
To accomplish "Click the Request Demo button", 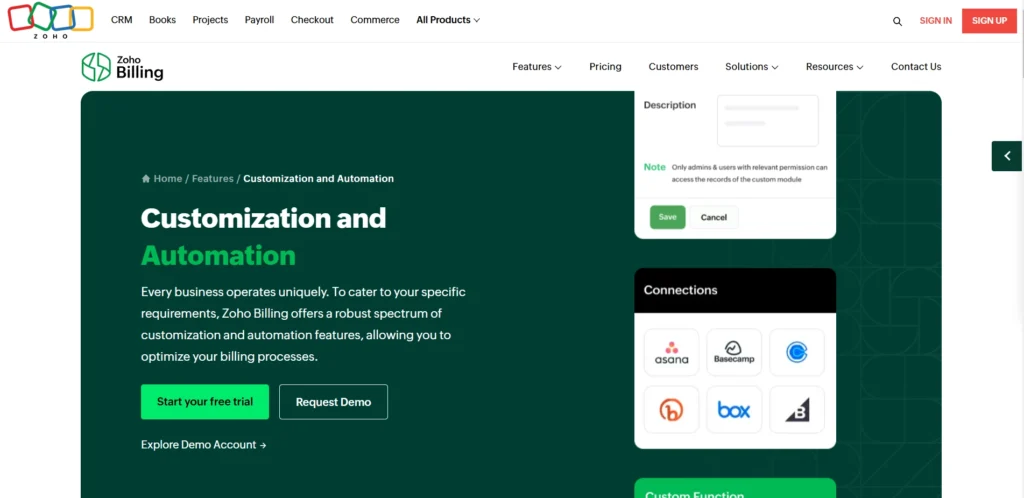I will pos(333,402).
